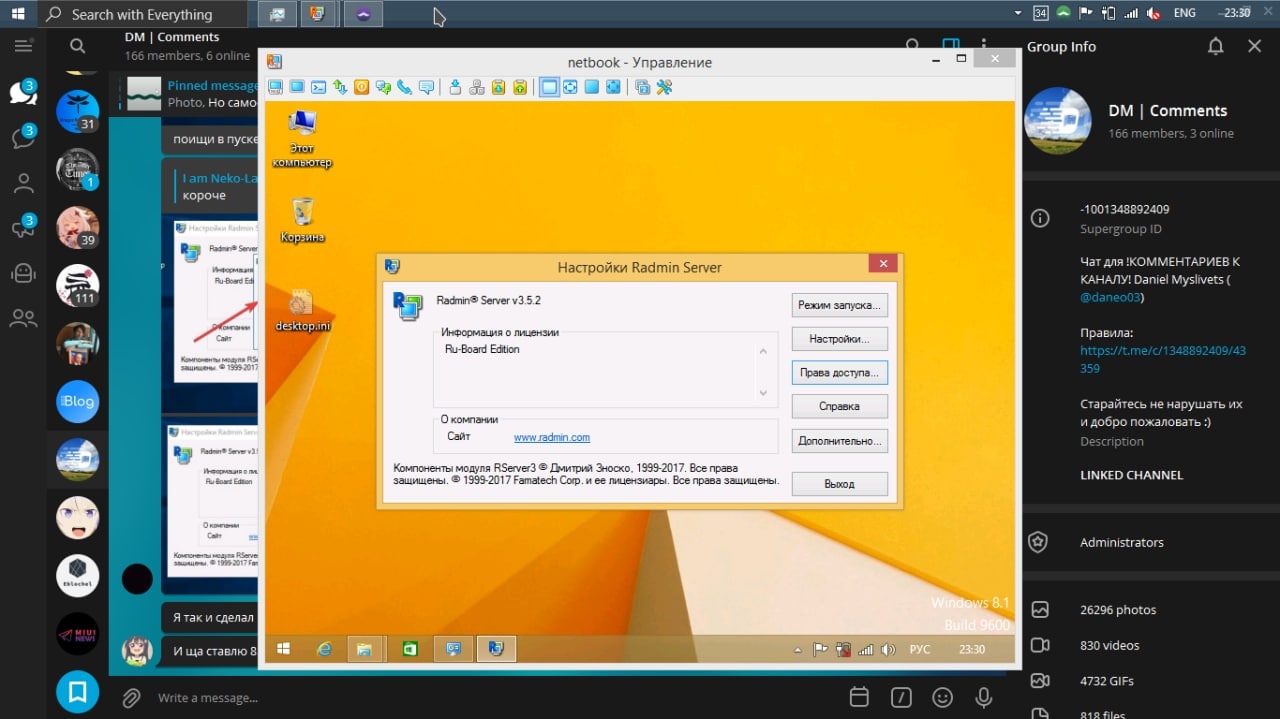Click РУС language indicator on remote taskbar
Image resolution: width=1280 pixels, height=719 pixels.
pos(920,650)
